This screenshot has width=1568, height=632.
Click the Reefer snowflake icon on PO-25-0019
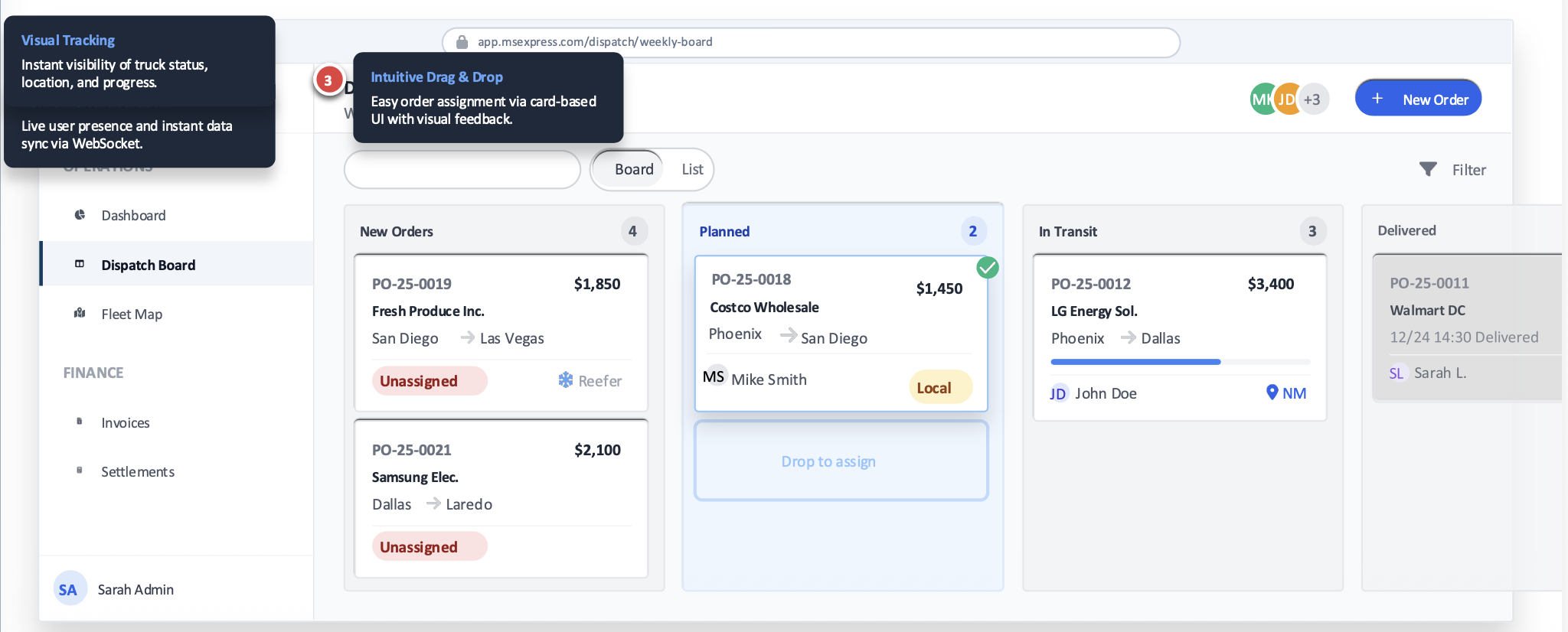tap(566, 380)
